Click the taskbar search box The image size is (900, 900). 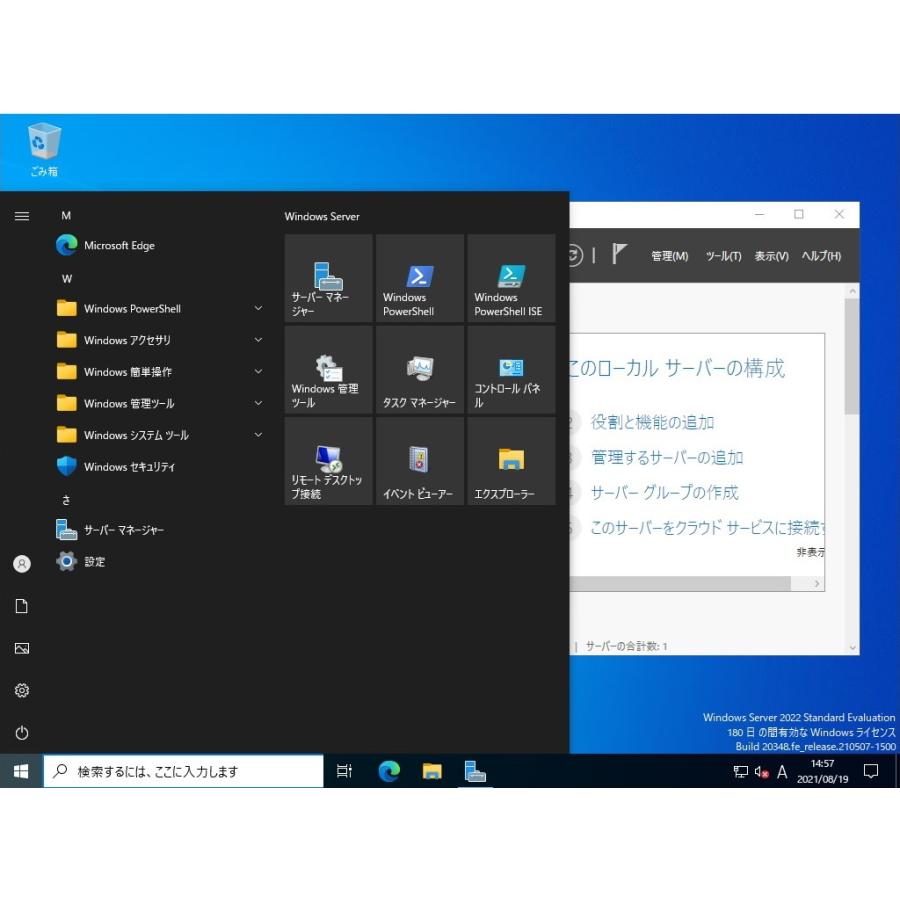(183, 771)
